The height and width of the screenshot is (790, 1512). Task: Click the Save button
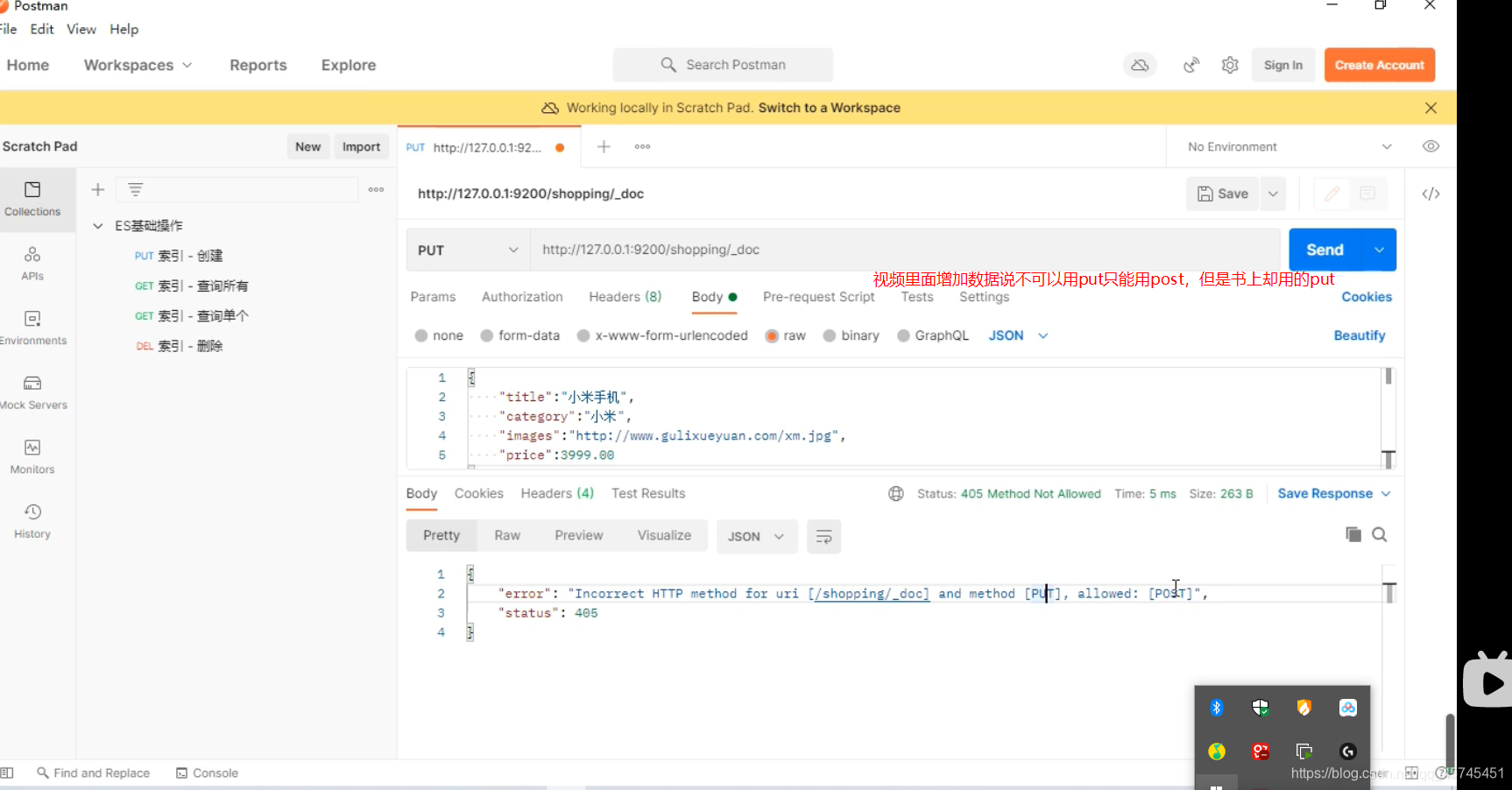tap(1223, 194)
